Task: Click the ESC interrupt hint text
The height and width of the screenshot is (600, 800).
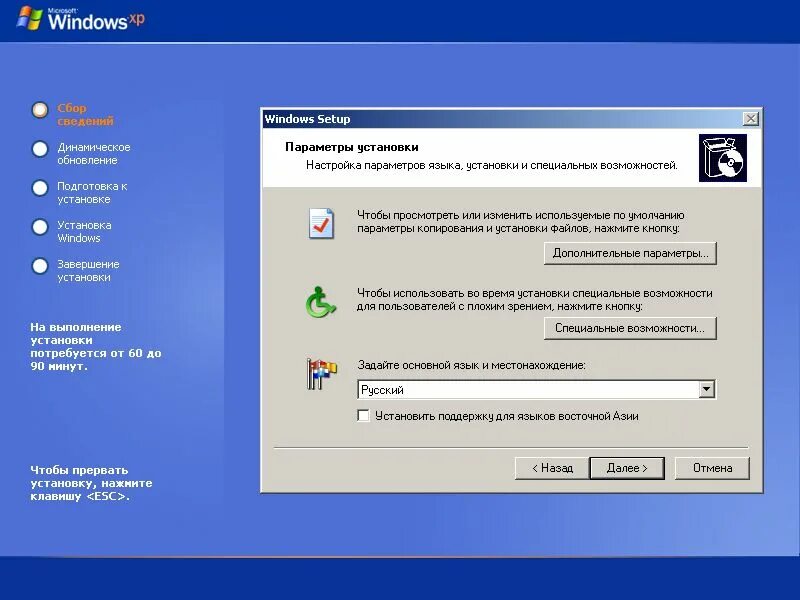Action: tap(91, 483)
